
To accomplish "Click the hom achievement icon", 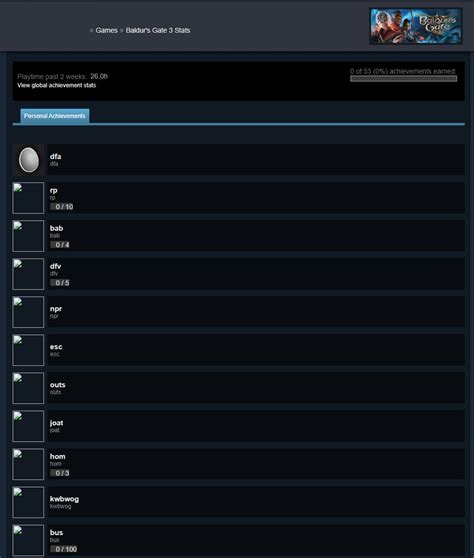I will (x=28, y=464).
